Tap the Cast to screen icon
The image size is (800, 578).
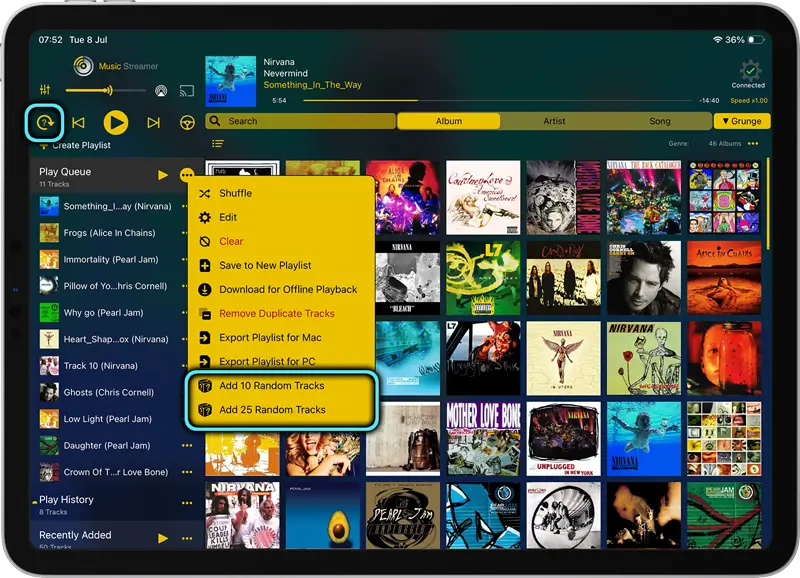point(187,91)
